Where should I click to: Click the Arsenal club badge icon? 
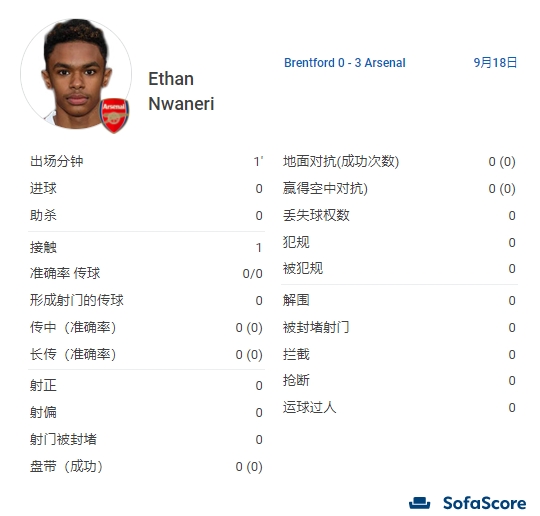coord(114,116)
